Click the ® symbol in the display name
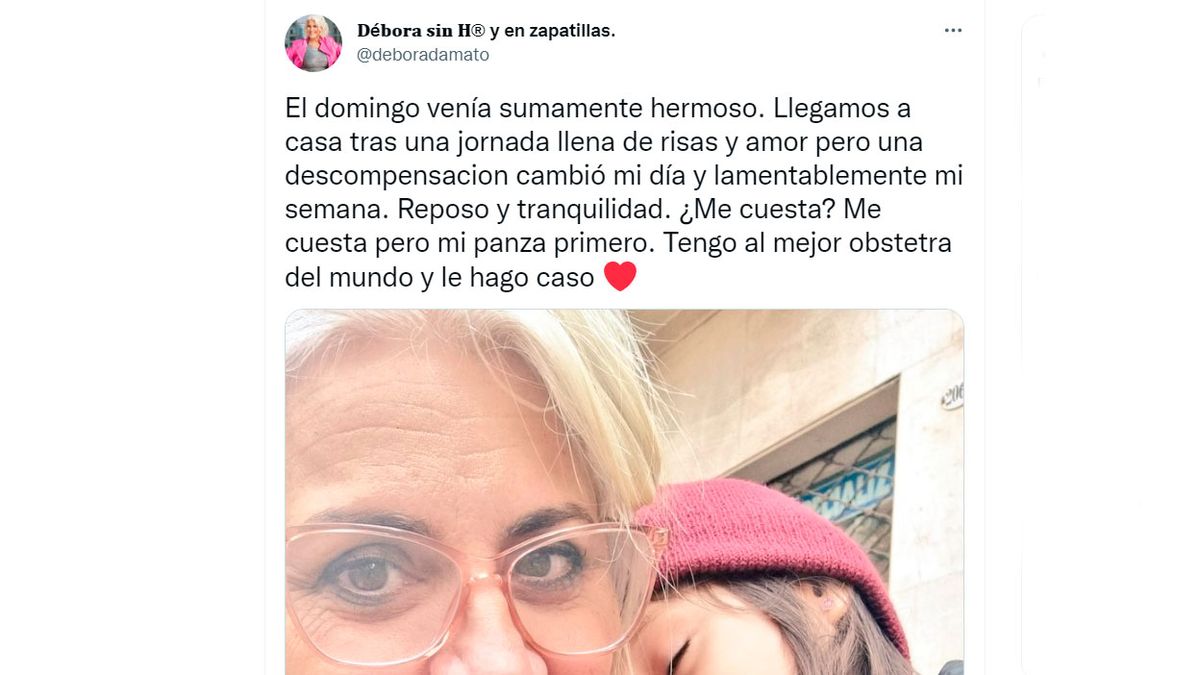1200x675 pixels. tap(477, 30)
